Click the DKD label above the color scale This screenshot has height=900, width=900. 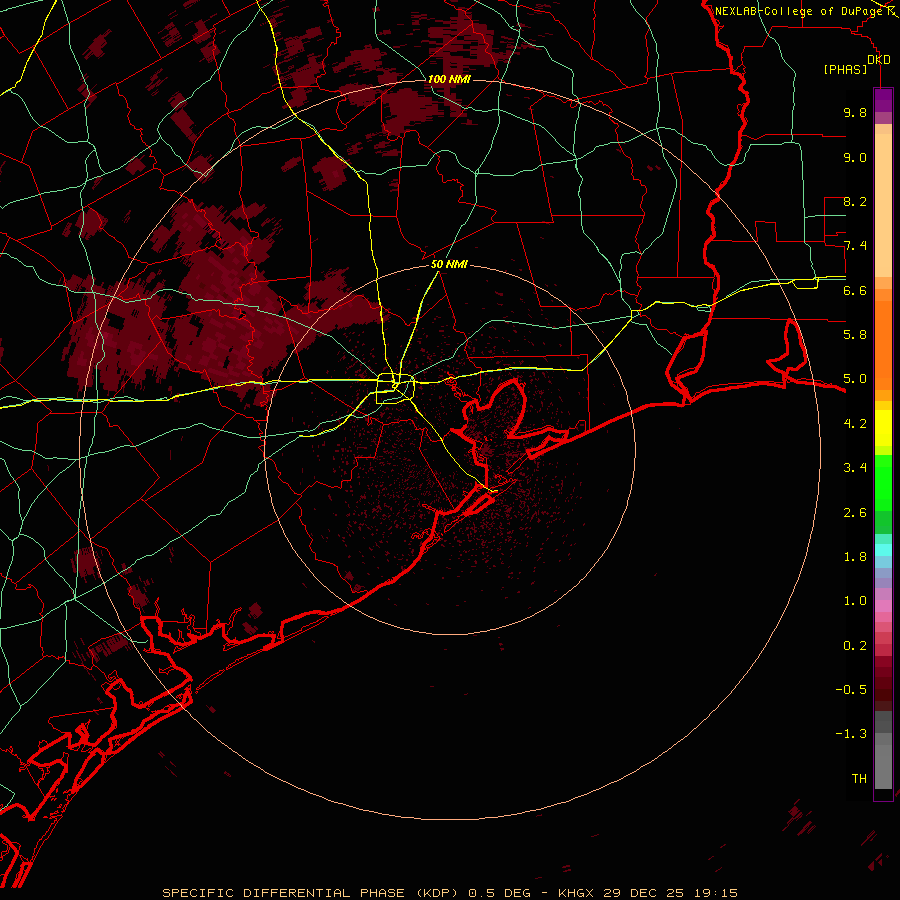pyautogui.click(x=879, y=60)
